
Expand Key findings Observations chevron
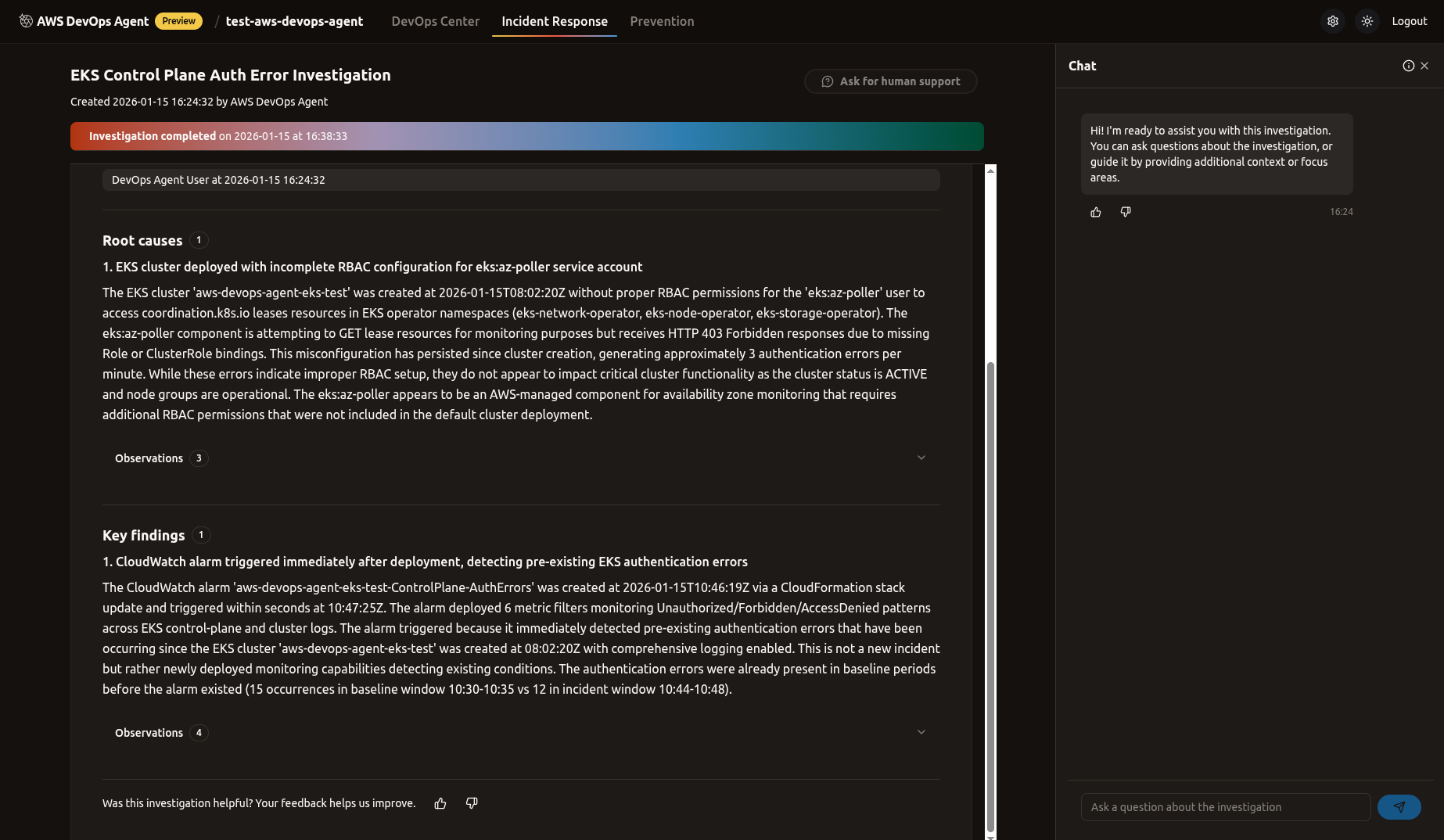pyautogui.click(x=921, y=732)
